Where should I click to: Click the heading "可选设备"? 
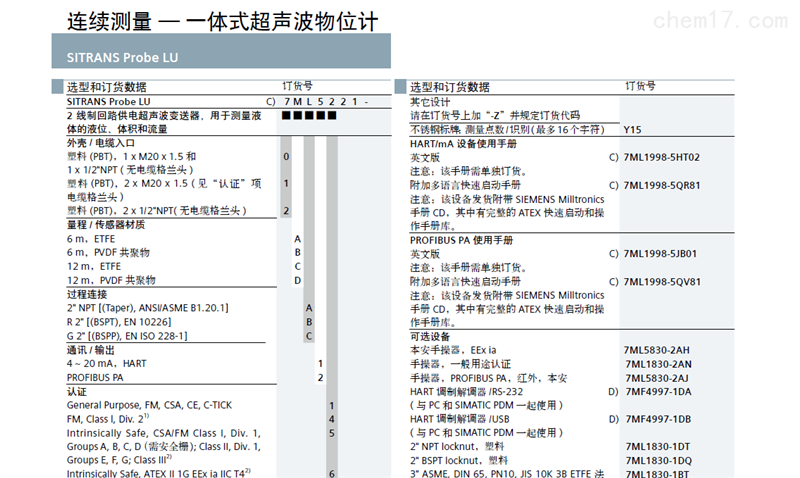click(430, 337)
